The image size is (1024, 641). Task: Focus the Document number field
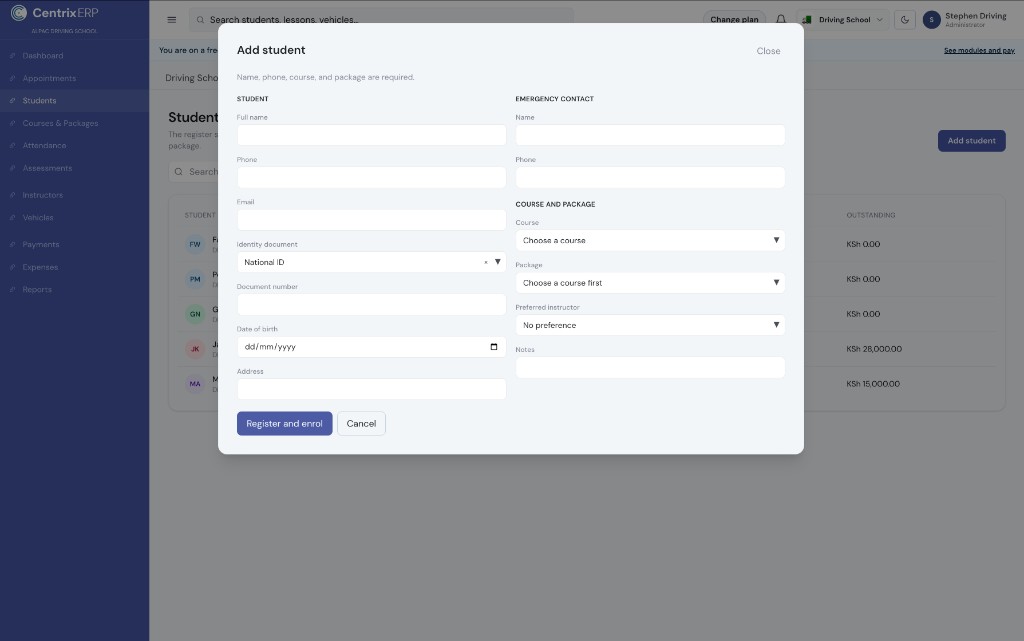(x=371, y=304)
